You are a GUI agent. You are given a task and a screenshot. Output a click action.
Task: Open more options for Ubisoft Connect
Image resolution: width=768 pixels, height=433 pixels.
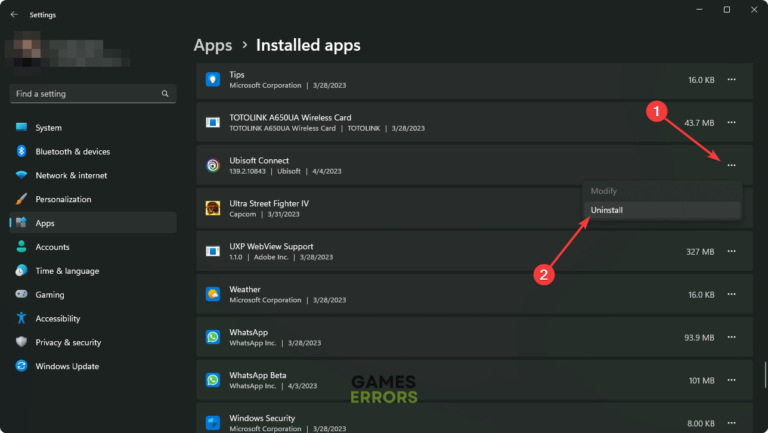[x=732, y=165]
